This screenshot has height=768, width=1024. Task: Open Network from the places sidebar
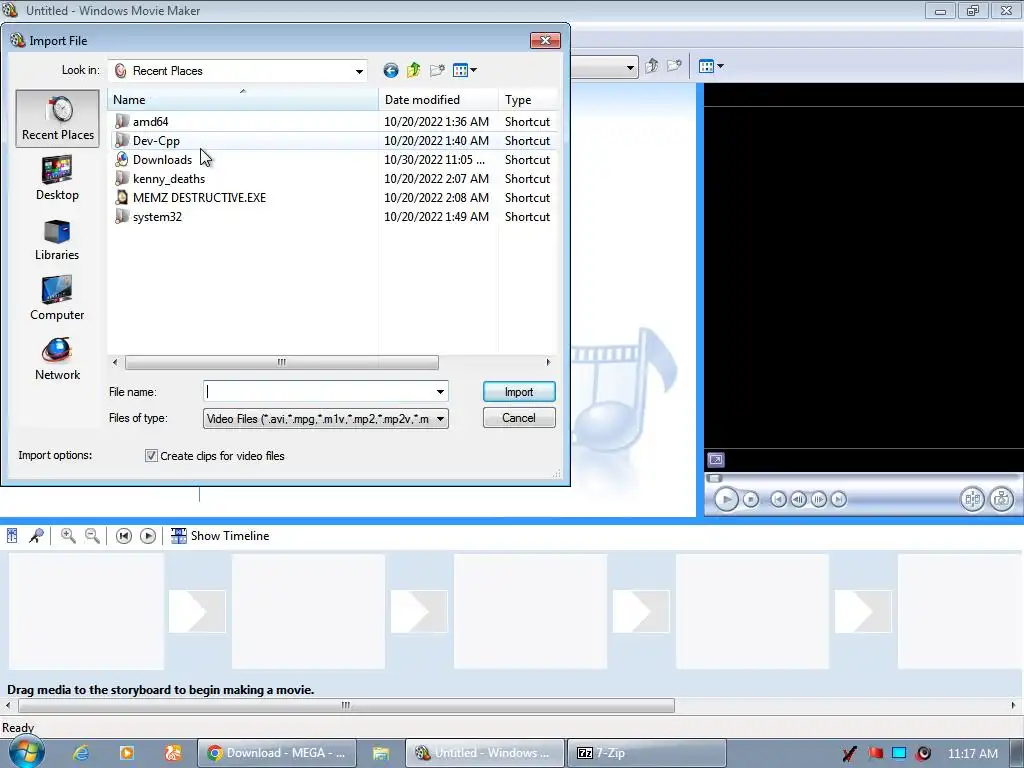click(x=57, y=359)
